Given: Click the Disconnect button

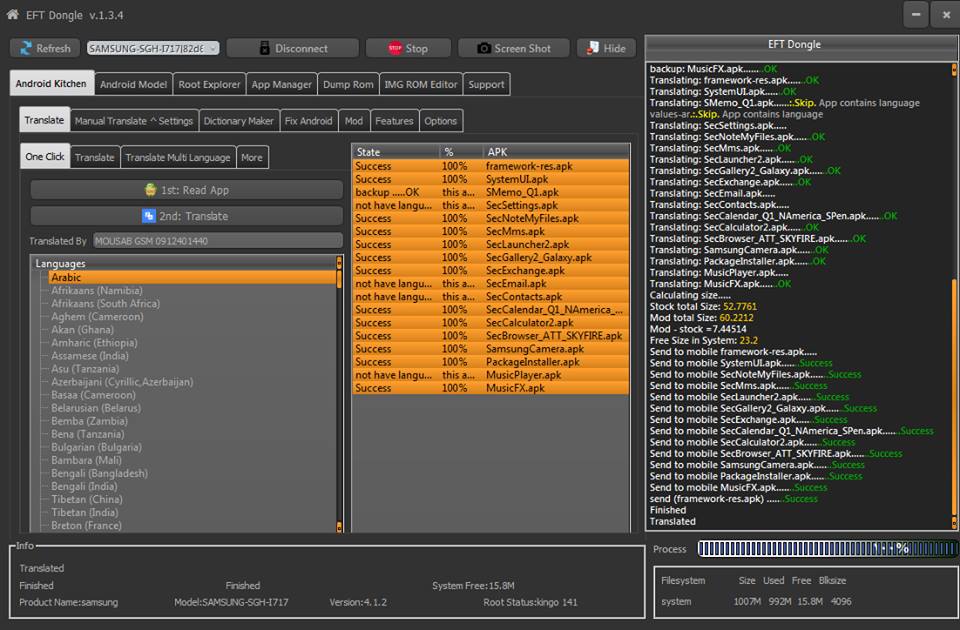Looking at the screenshot, I should point(293,48).
